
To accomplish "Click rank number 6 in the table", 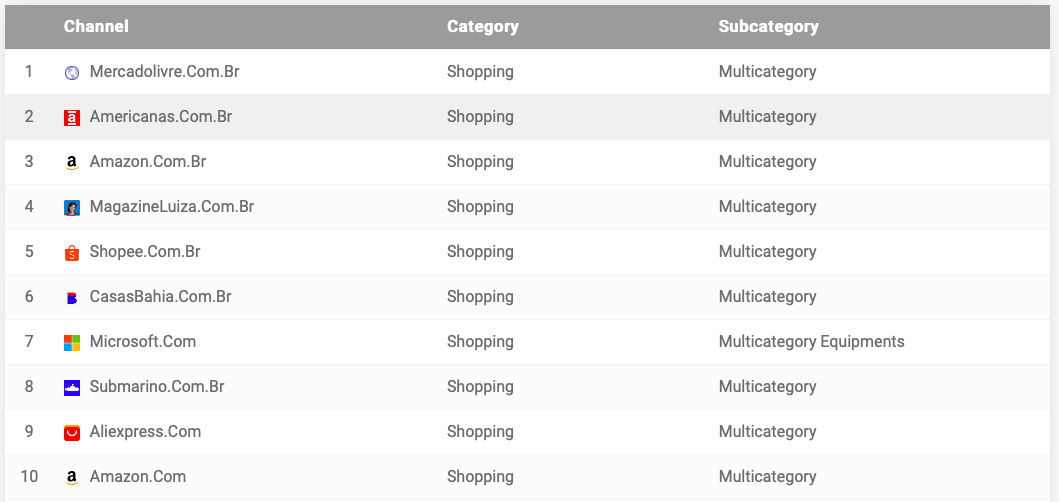I will pos(29,297).
